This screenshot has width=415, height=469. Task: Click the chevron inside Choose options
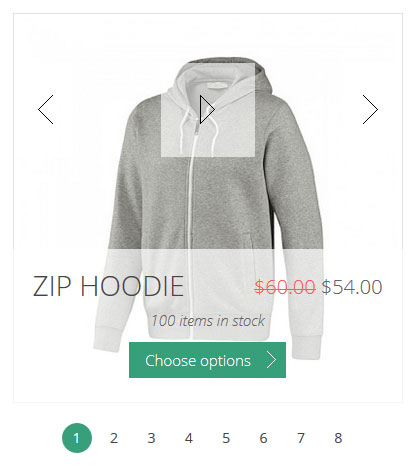(x=271, y=360)
